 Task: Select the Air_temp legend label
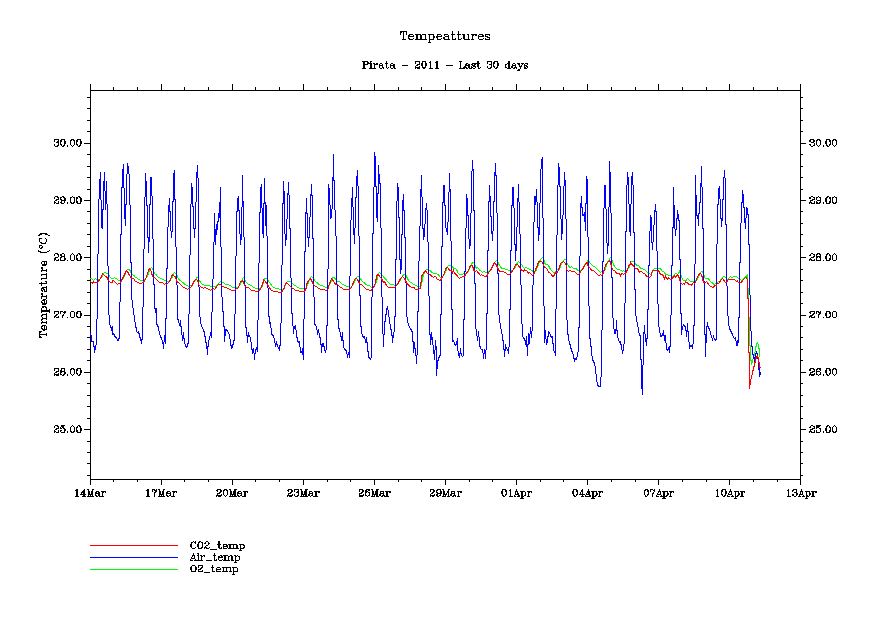215,557
